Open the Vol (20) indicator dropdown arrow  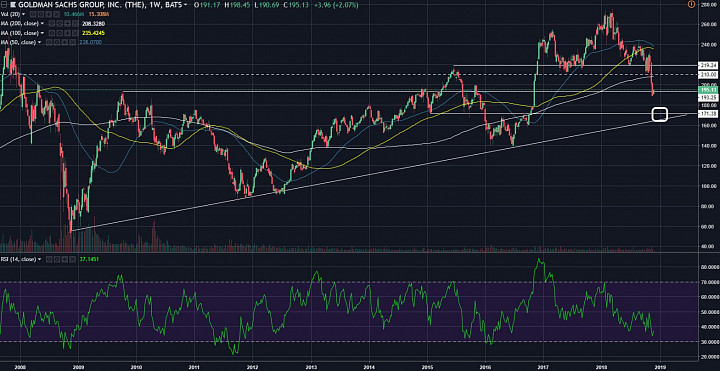(23, 14)
